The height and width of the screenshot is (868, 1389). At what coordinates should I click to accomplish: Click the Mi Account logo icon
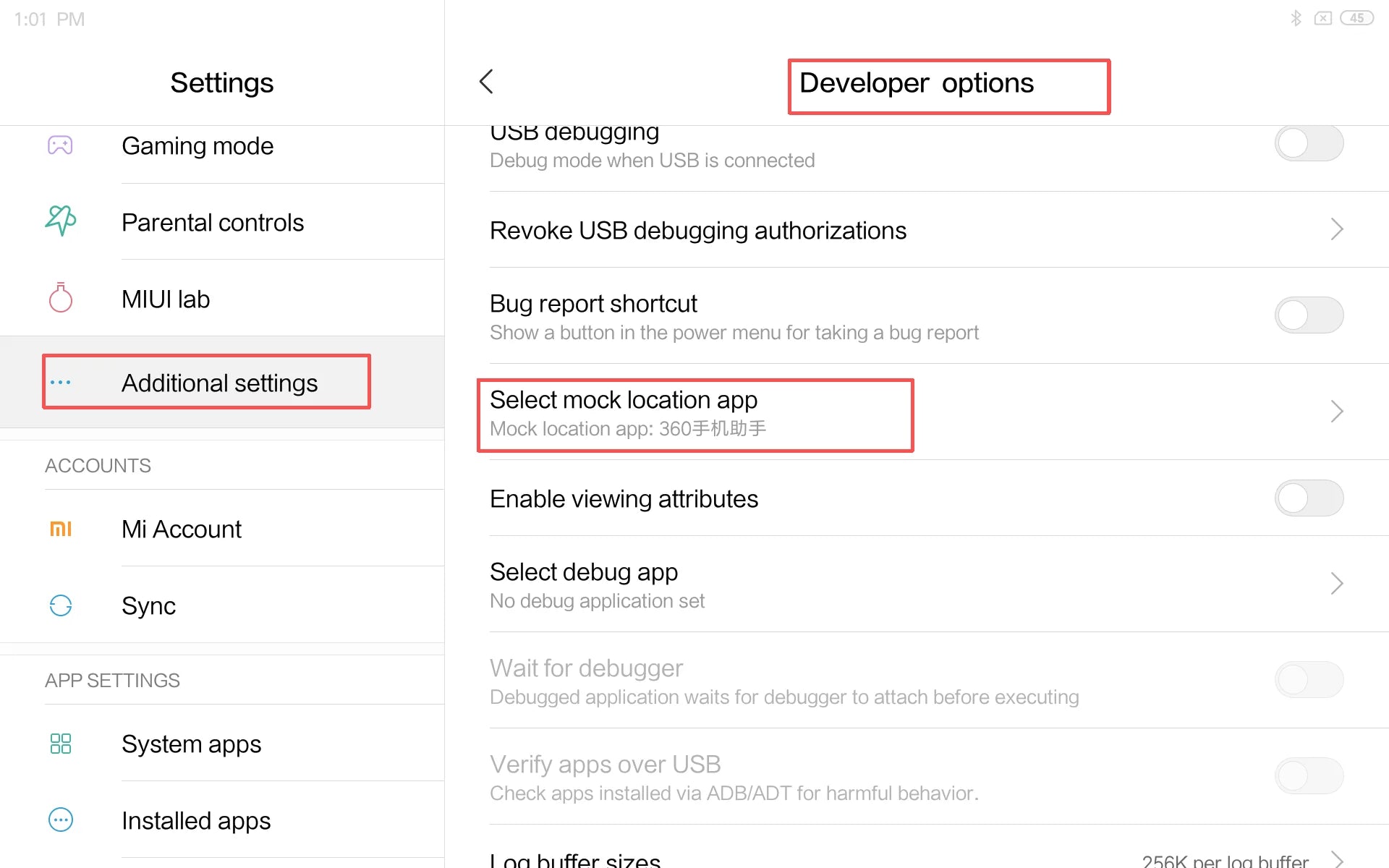click(61, 529)
